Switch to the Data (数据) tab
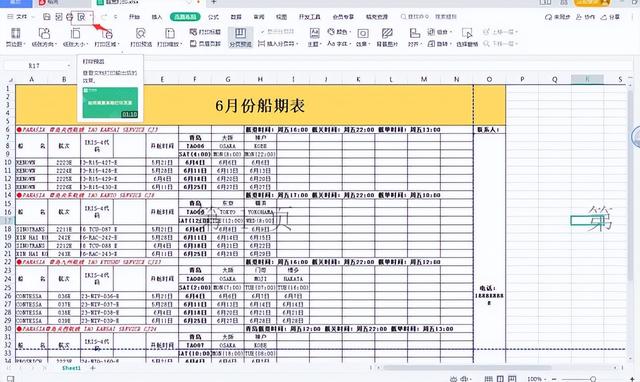Screen dimensions: 640x382 point(236,17)
